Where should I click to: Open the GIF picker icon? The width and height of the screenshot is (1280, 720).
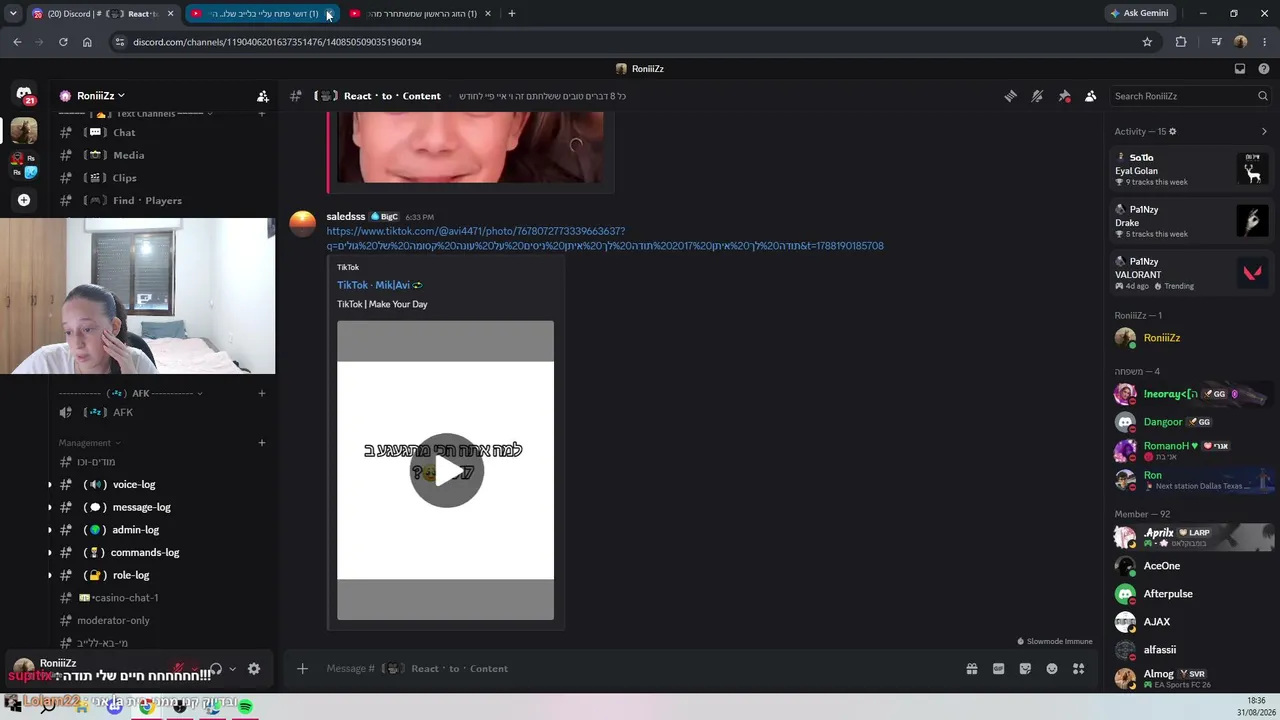[x=998, y=669]
